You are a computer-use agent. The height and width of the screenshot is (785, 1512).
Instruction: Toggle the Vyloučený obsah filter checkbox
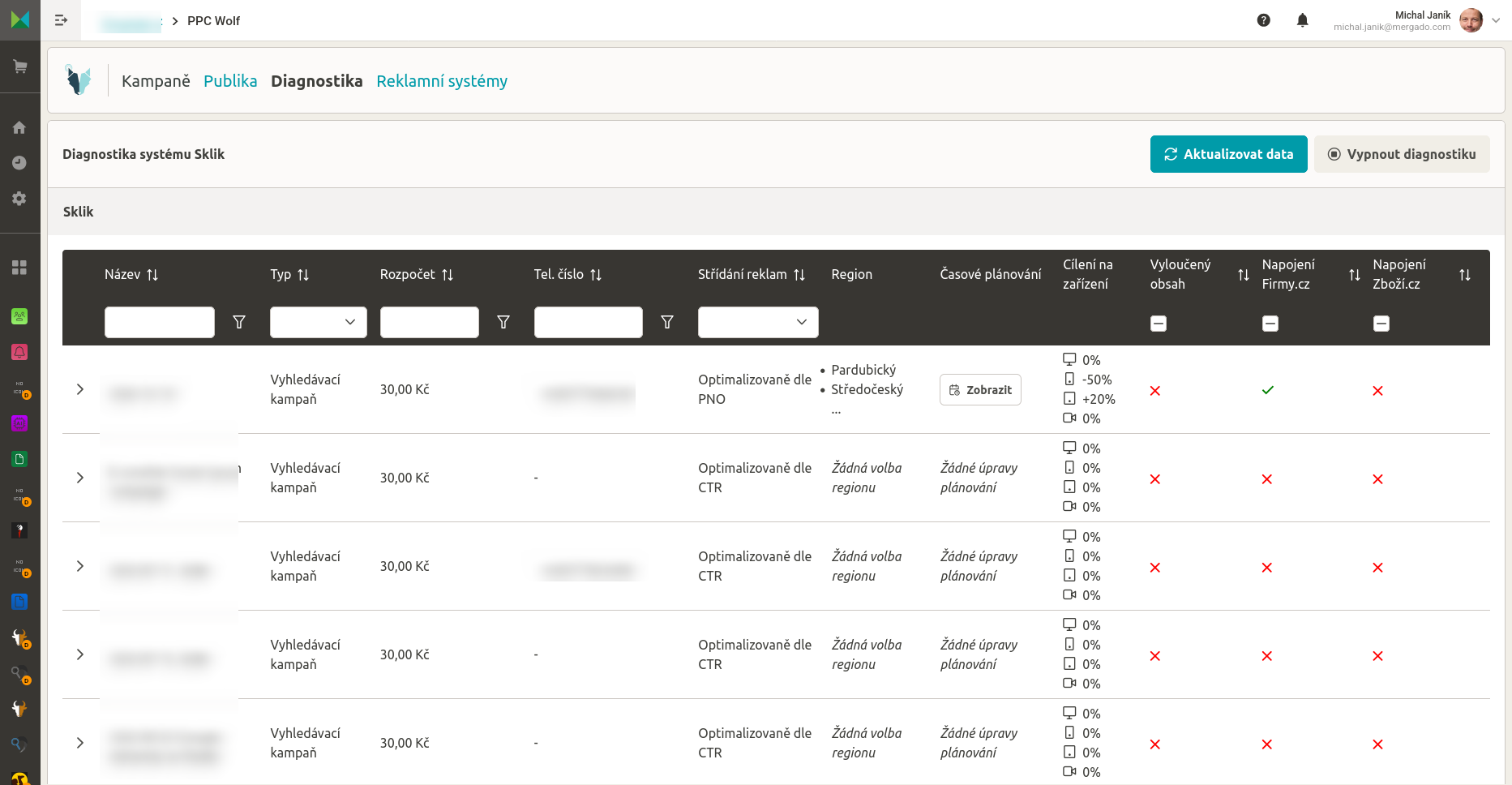pos(1159,324)
